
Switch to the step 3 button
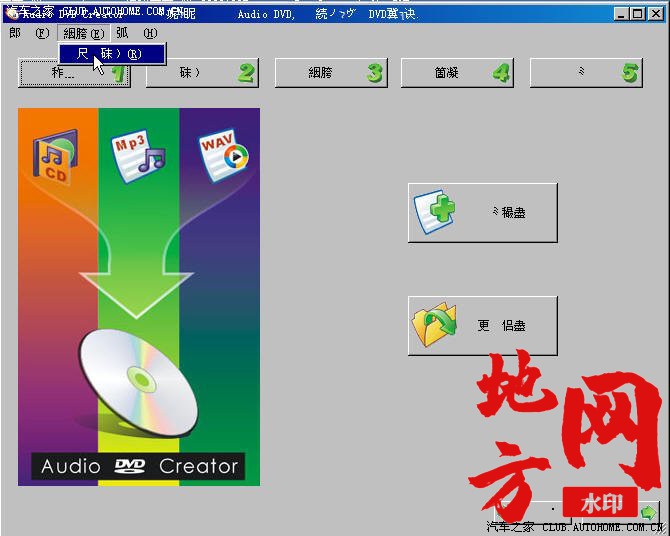coord(331,73)
